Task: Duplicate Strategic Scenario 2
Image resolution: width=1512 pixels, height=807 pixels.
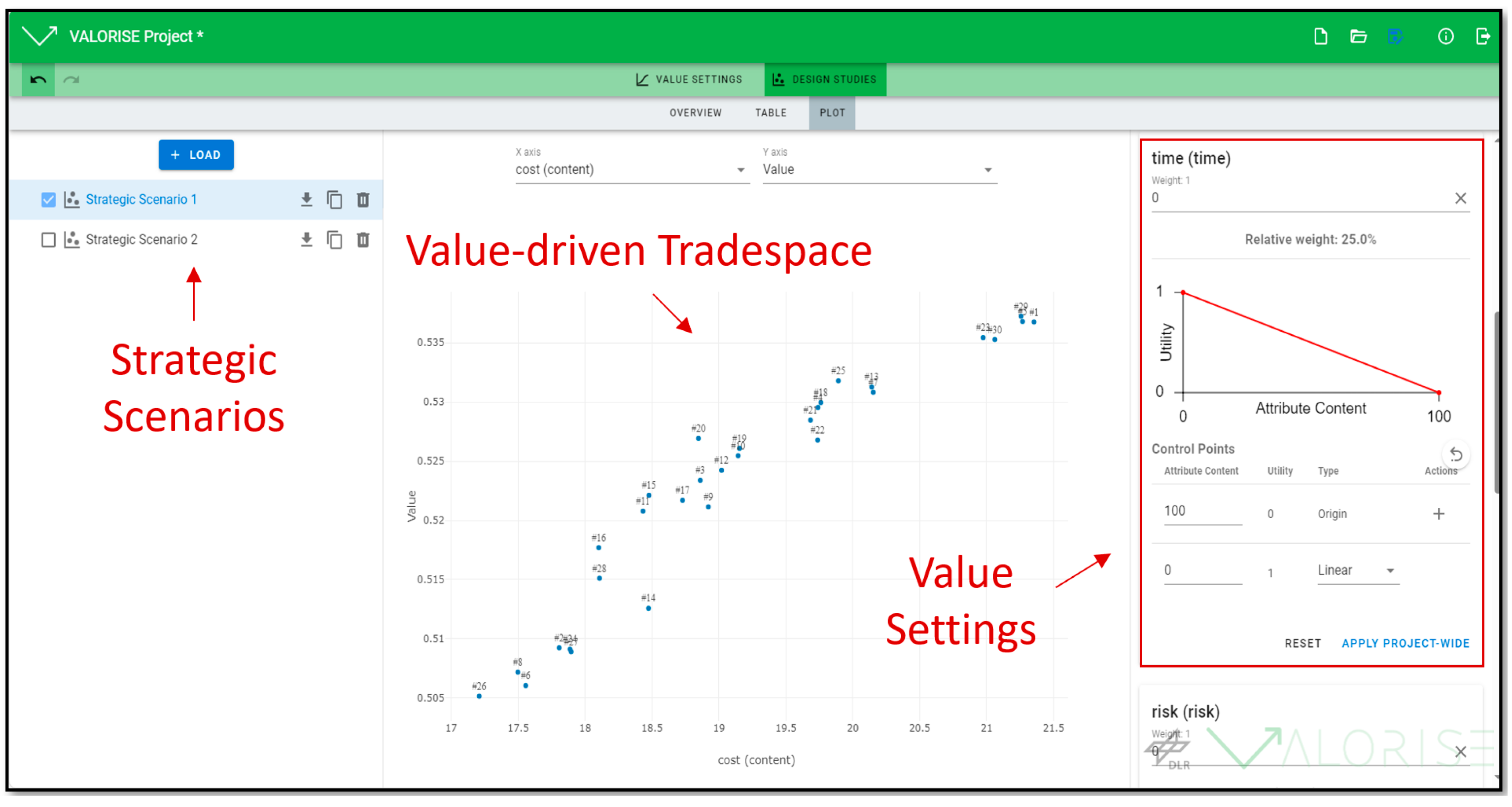Action: [x=335, y=240]
